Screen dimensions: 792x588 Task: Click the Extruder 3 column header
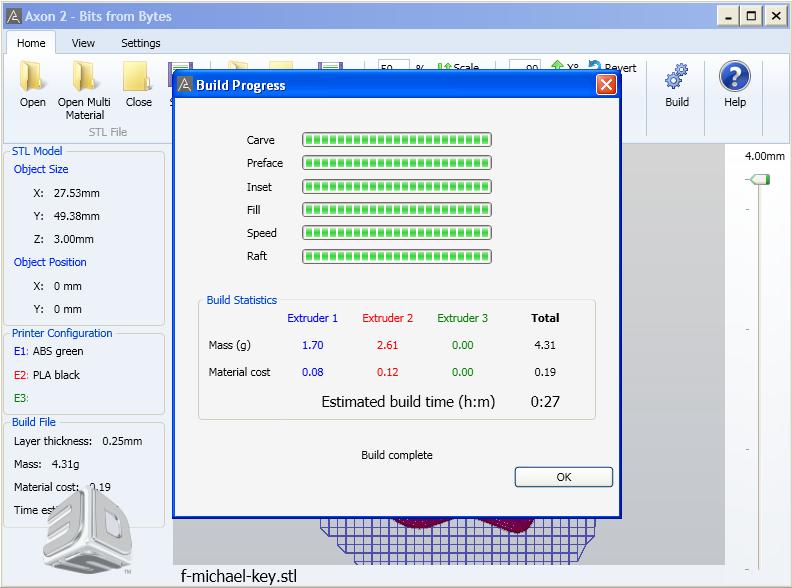click(462, 318)
